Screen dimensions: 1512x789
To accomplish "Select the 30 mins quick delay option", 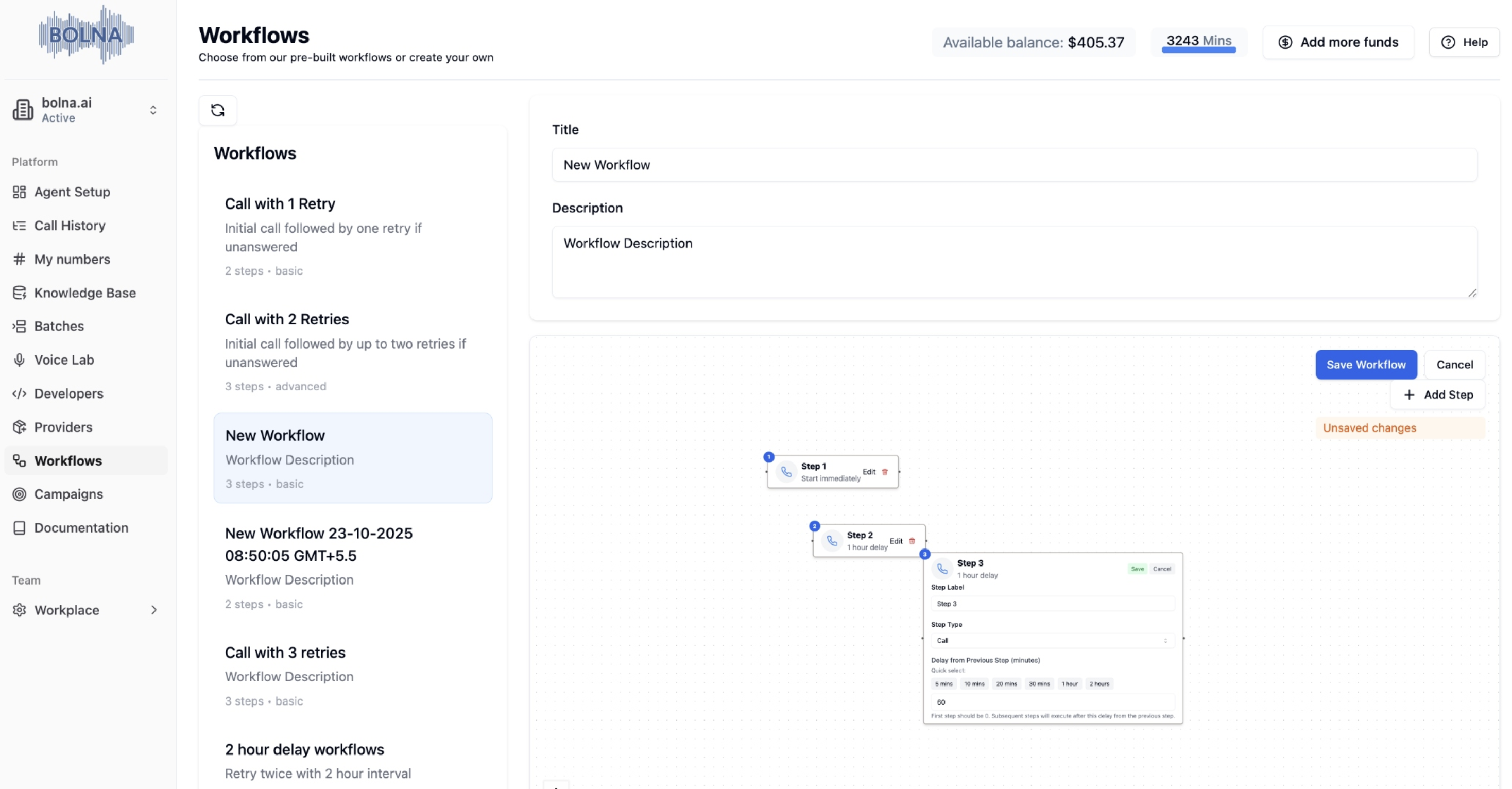I will coord(1038,683).
